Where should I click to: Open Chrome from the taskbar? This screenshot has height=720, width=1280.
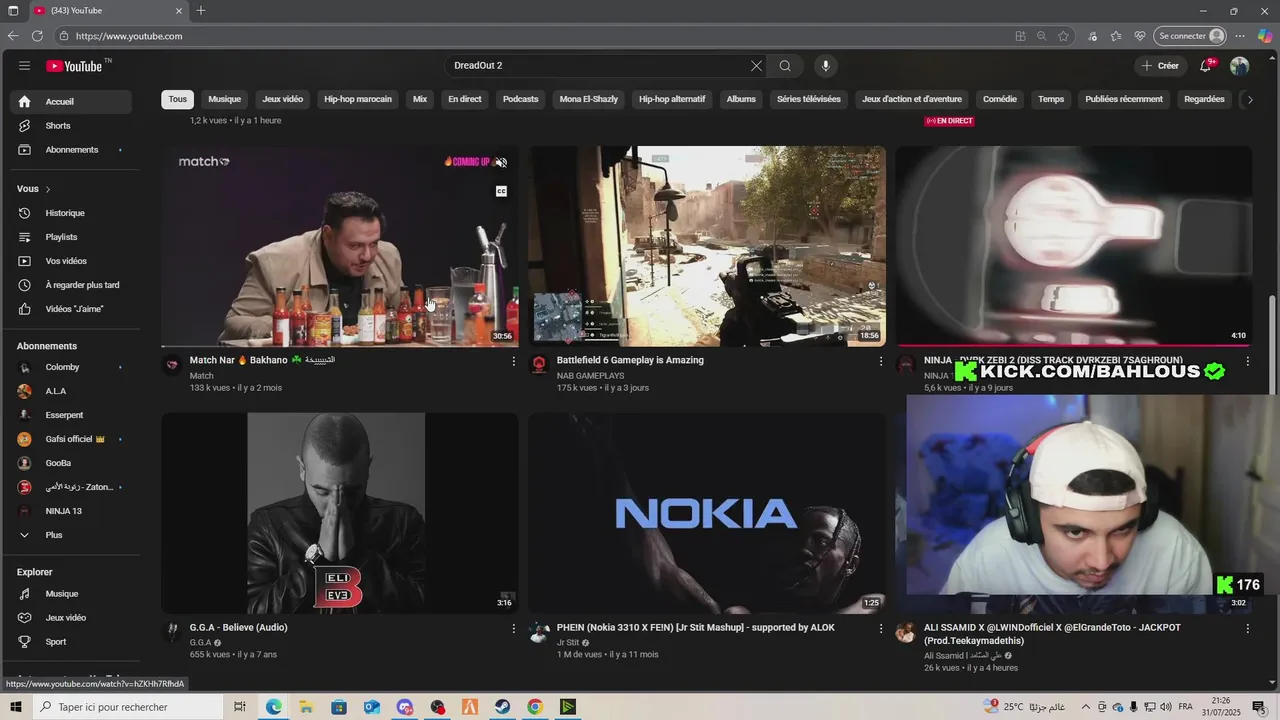[535, 707]
